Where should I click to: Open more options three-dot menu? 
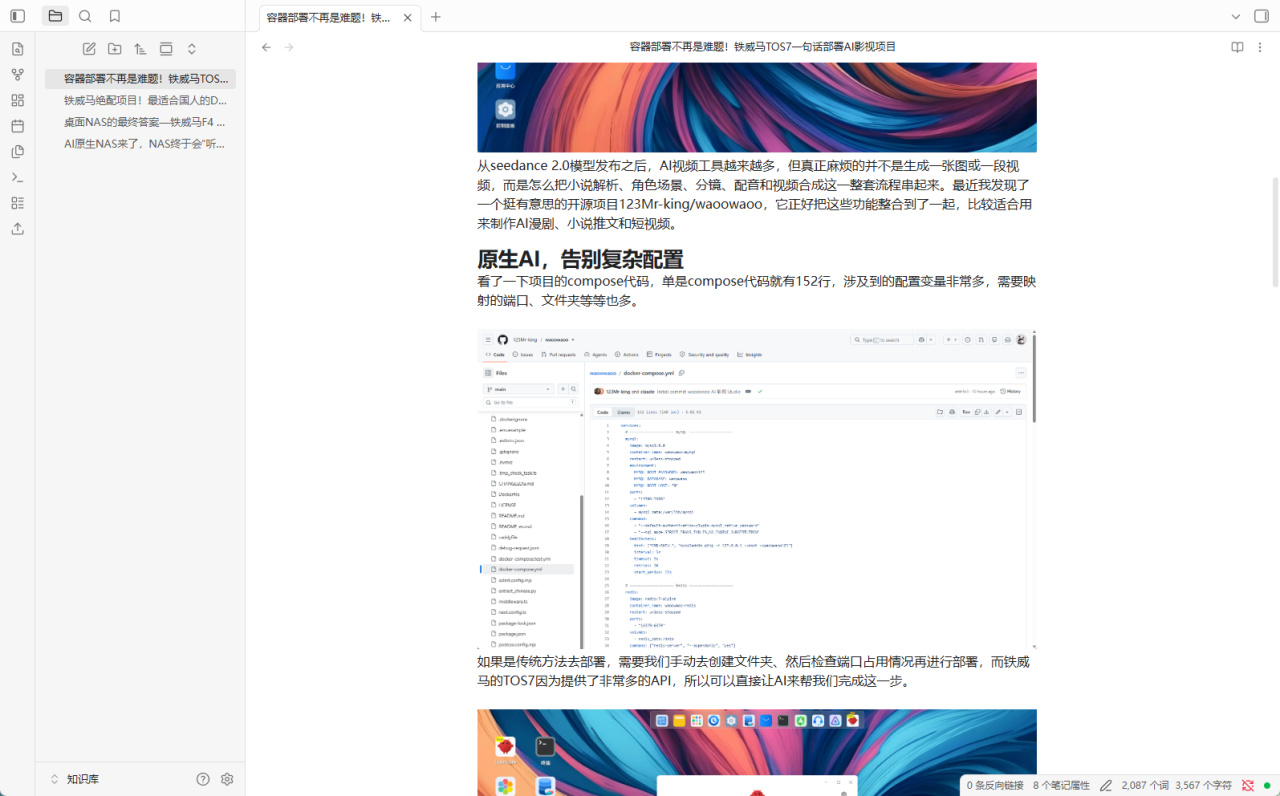click(1261, 47)
